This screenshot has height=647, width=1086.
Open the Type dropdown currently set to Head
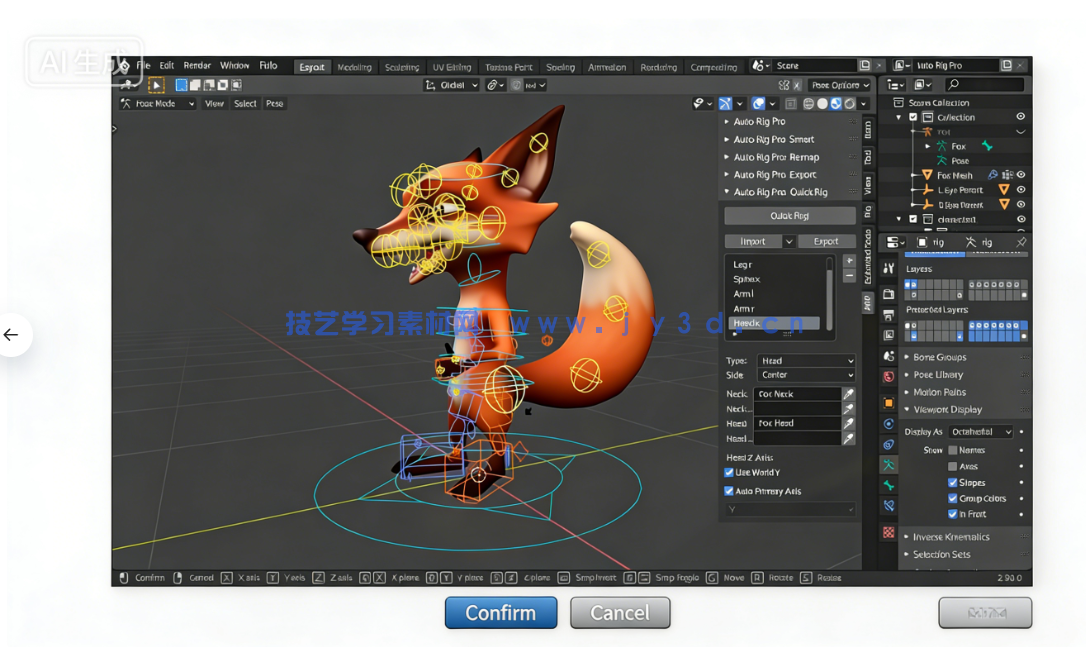[x=807, y=360]
